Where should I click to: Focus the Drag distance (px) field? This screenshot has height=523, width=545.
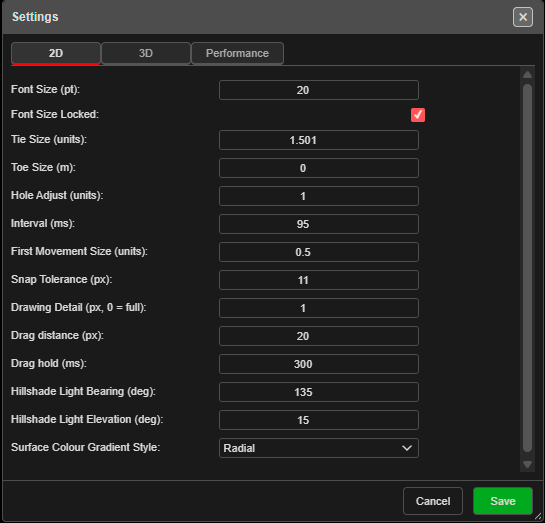(x=319, y=336)
